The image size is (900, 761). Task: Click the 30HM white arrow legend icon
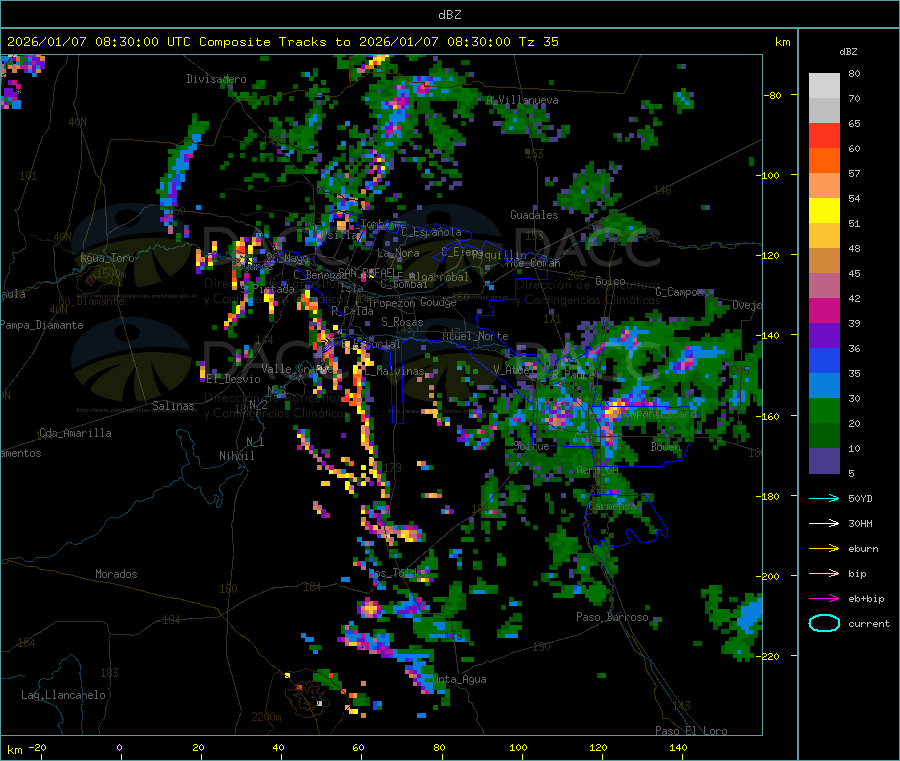[824, 523]
